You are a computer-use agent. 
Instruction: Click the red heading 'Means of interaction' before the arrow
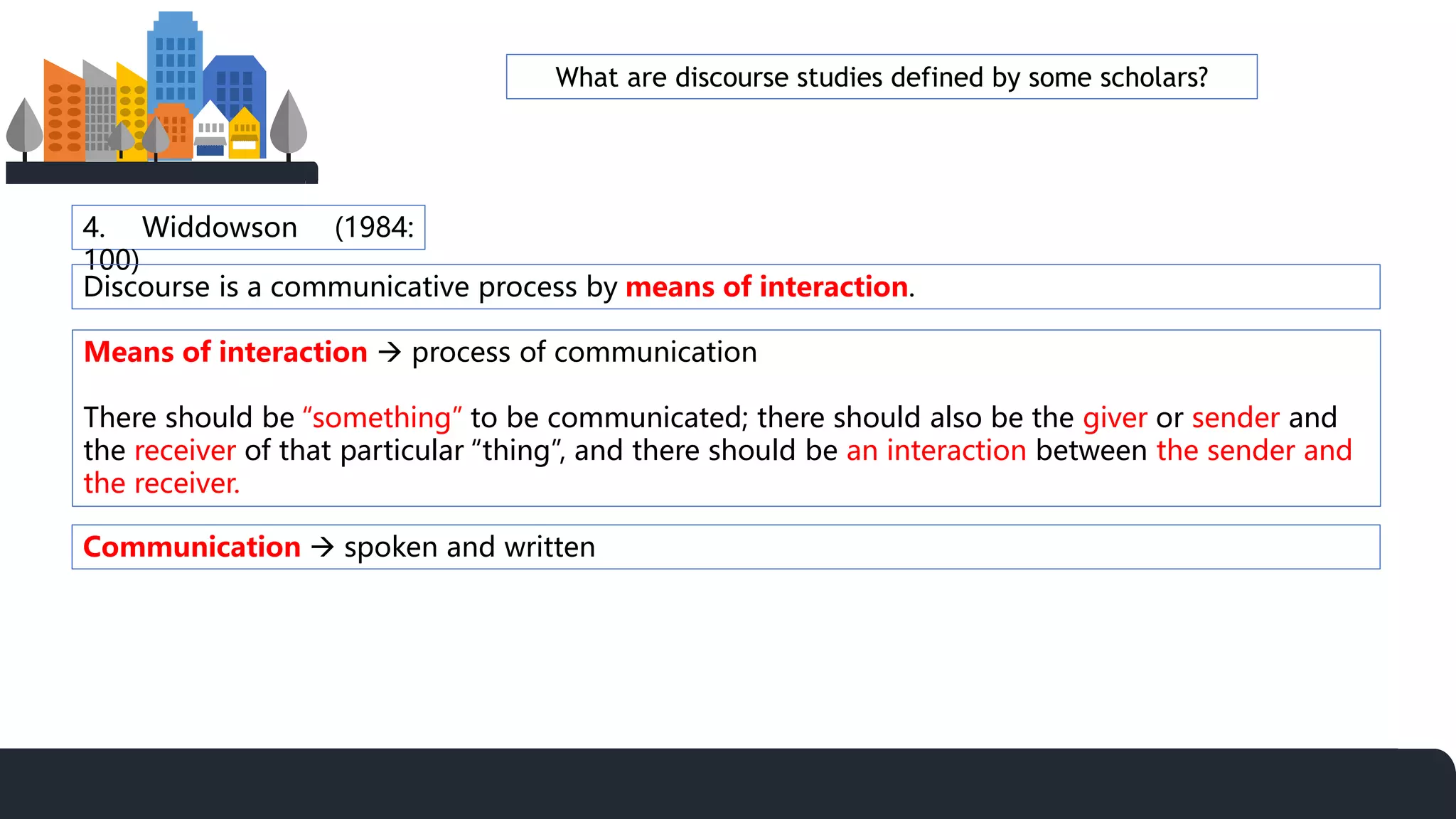(x=225, y=353)
